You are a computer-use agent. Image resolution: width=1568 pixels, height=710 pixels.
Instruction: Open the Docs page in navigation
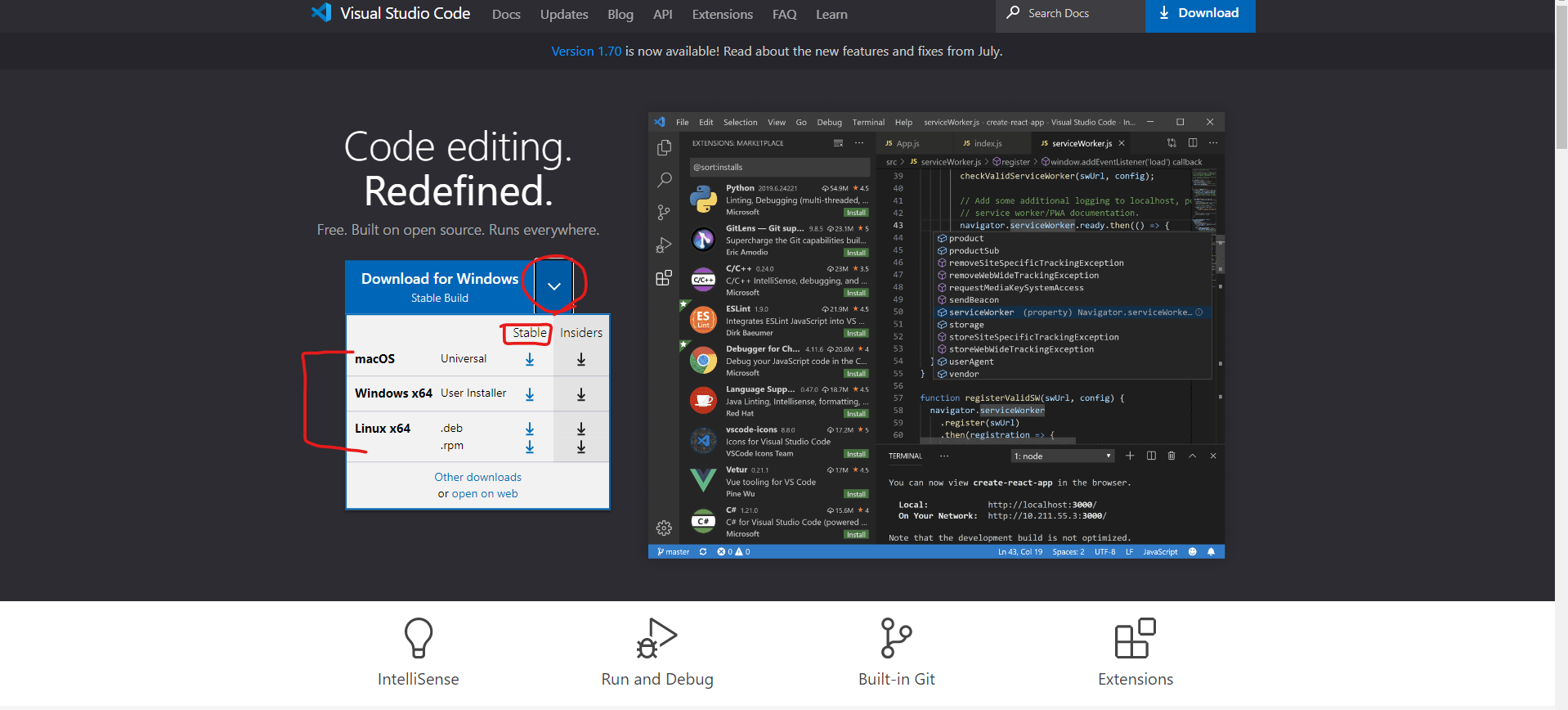pos(506,15)
